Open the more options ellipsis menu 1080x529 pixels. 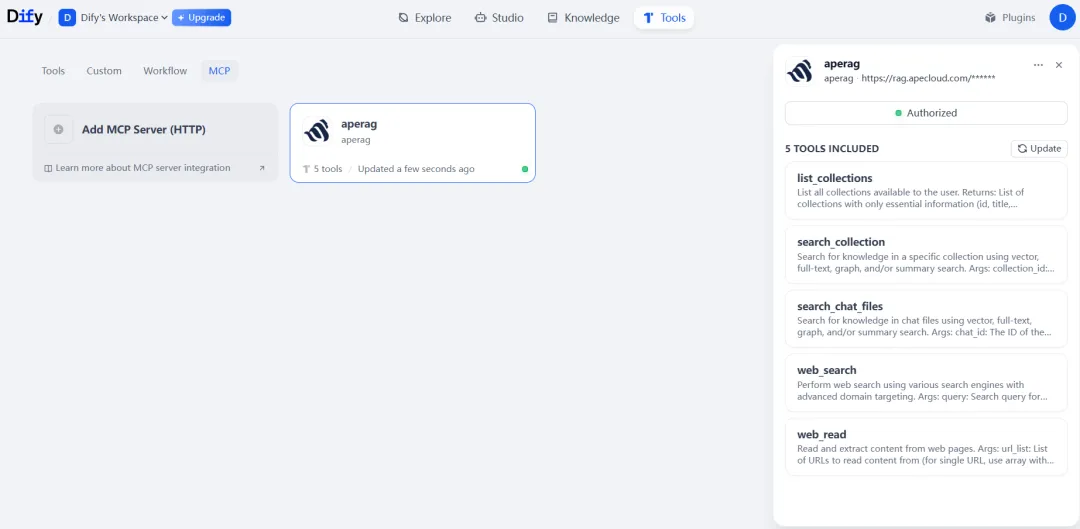tap(1038, 65)
